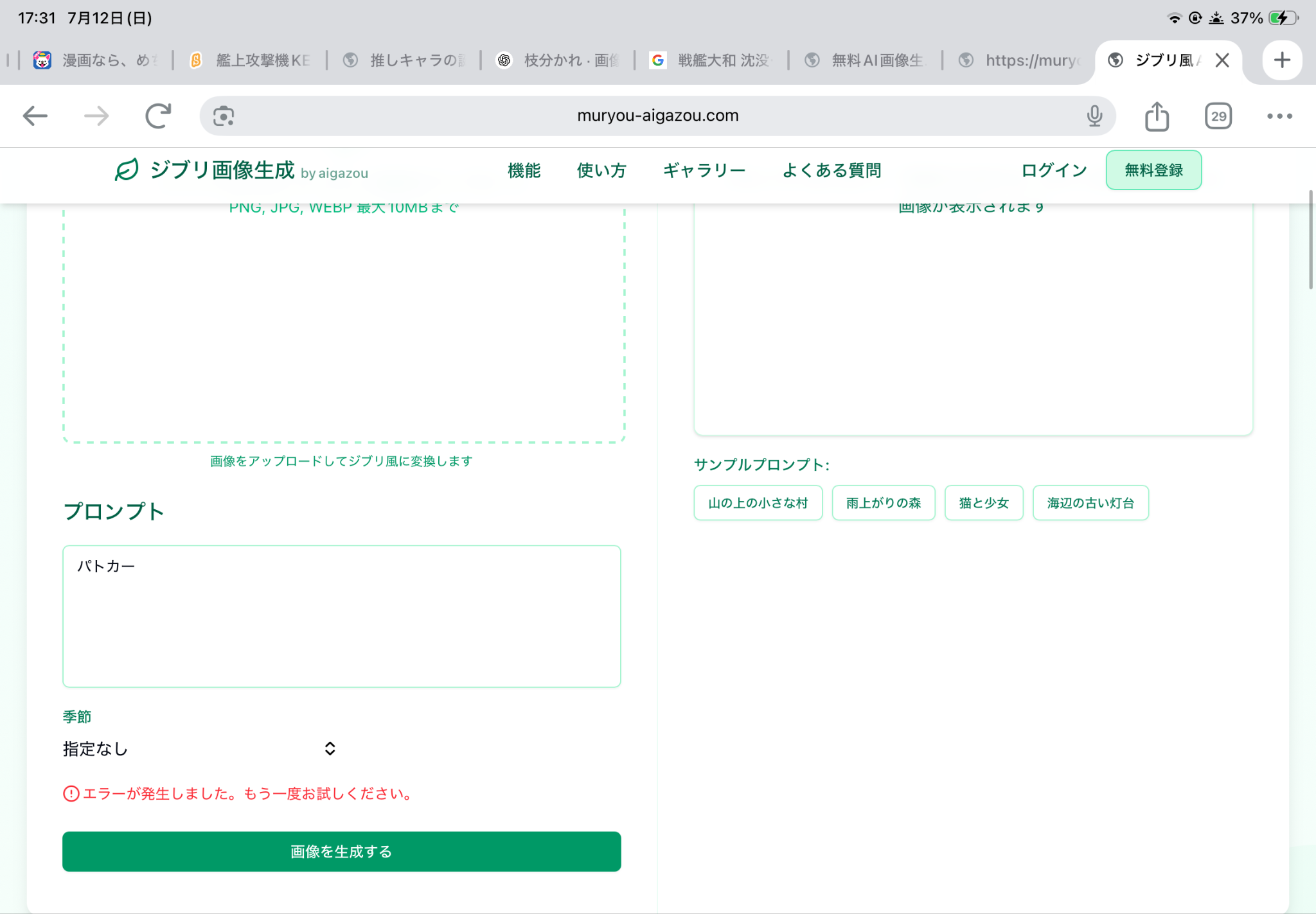This screenshot has height=914, width=1316.
Task: Click the leaf logo ジブリ画像生成
Action: 204,170
